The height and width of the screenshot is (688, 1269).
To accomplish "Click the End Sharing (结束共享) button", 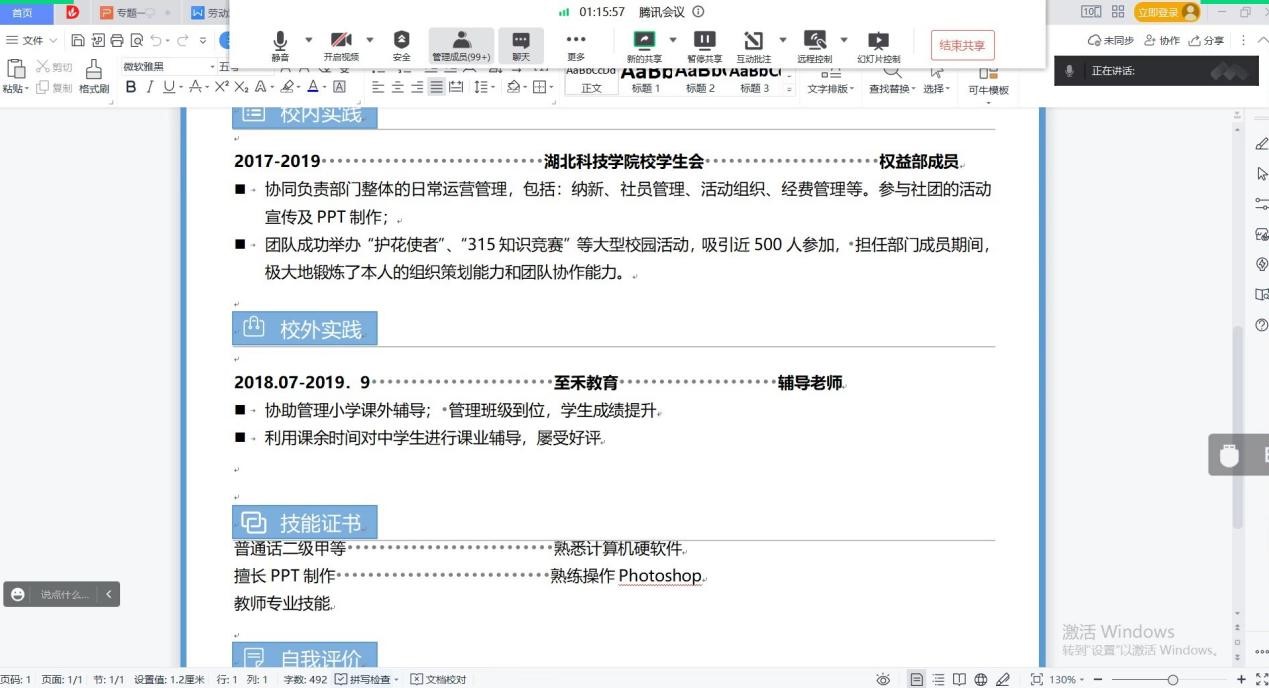I will point(962,45).
